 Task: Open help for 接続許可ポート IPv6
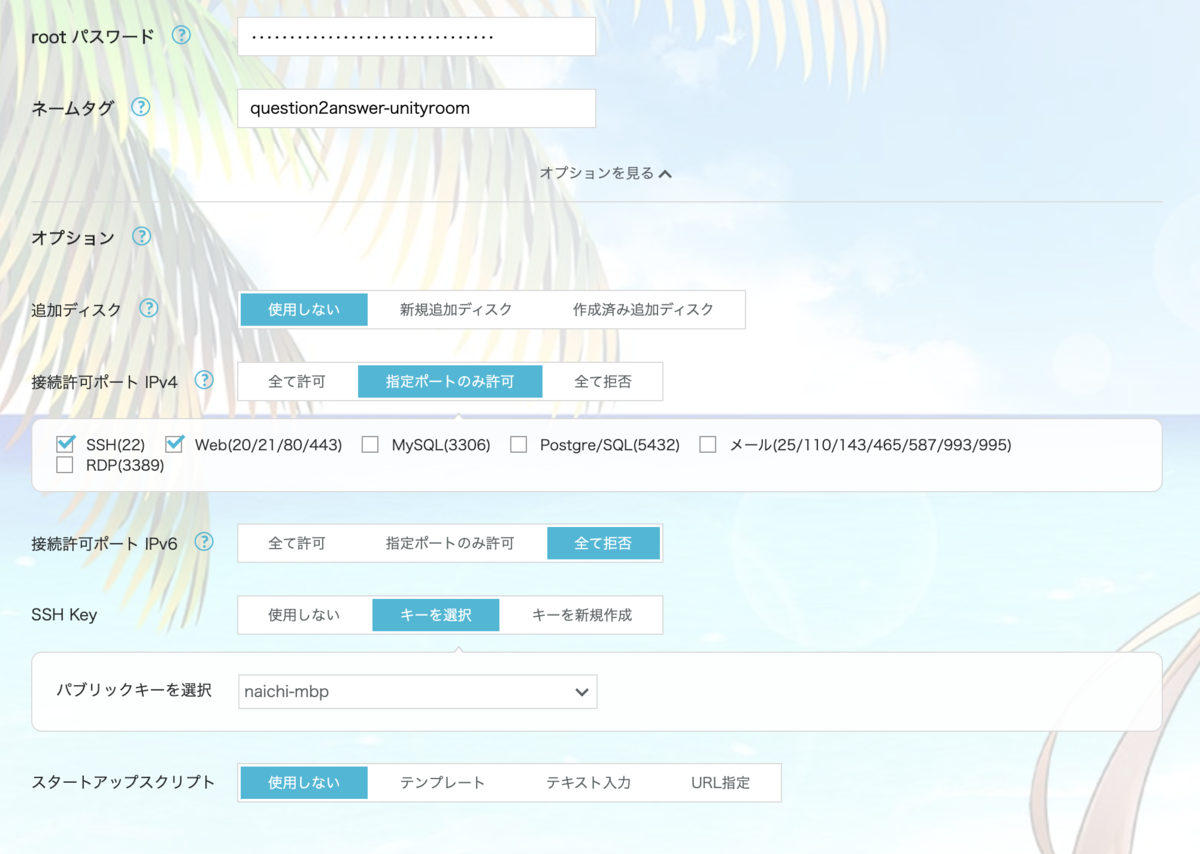point(203,542)
